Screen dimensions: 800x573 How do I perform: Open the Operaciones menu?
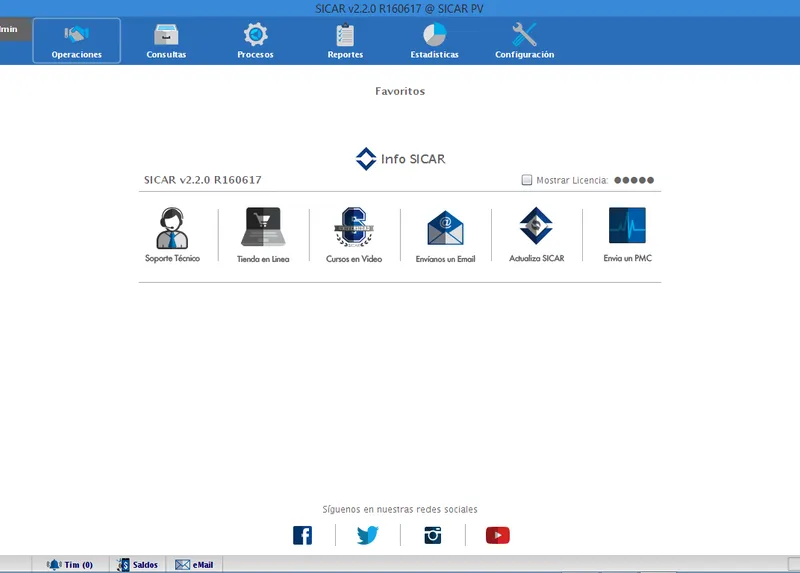[x=77, y=41]
